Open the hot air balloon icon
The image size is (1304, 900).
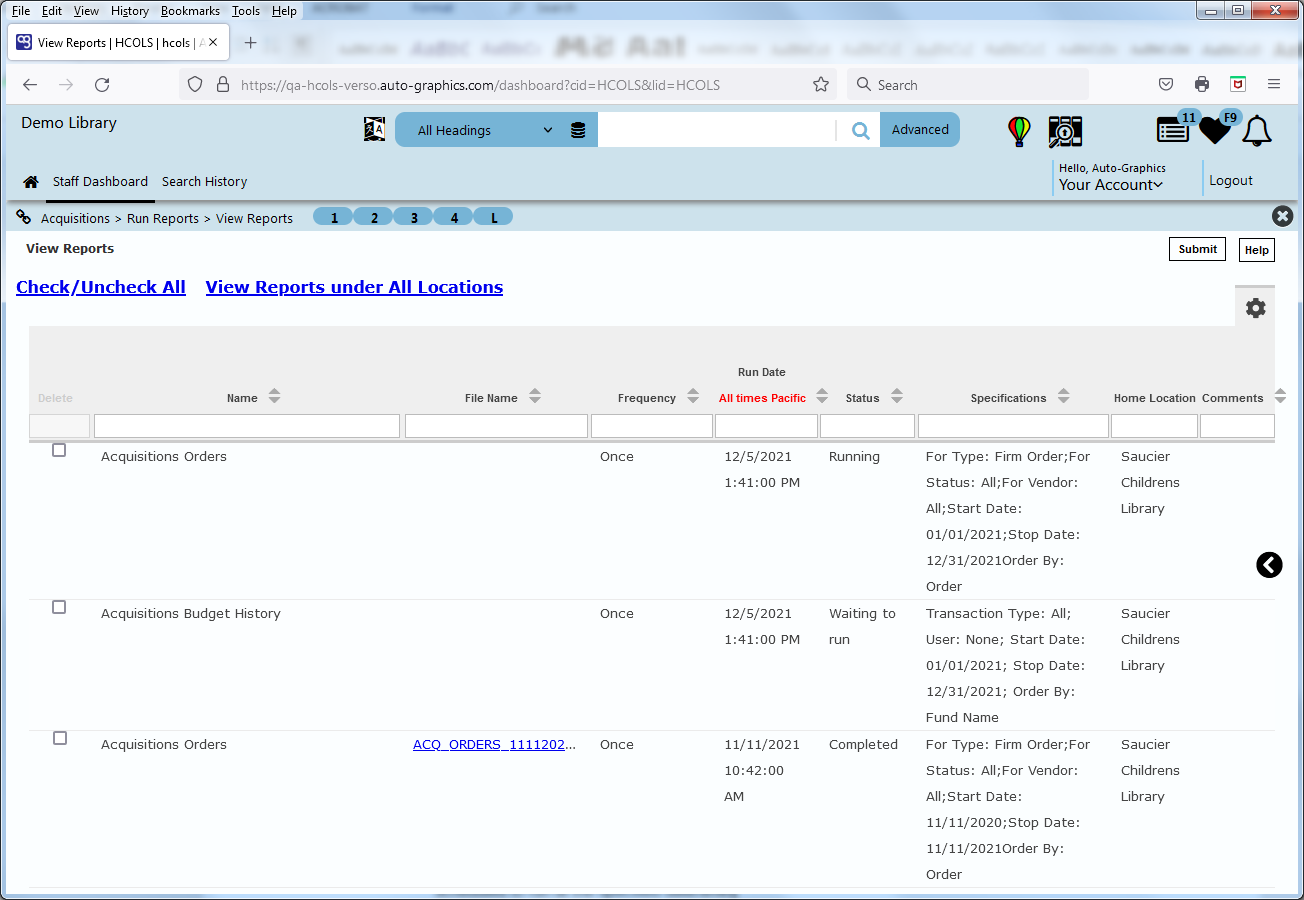coord(1019,131)
